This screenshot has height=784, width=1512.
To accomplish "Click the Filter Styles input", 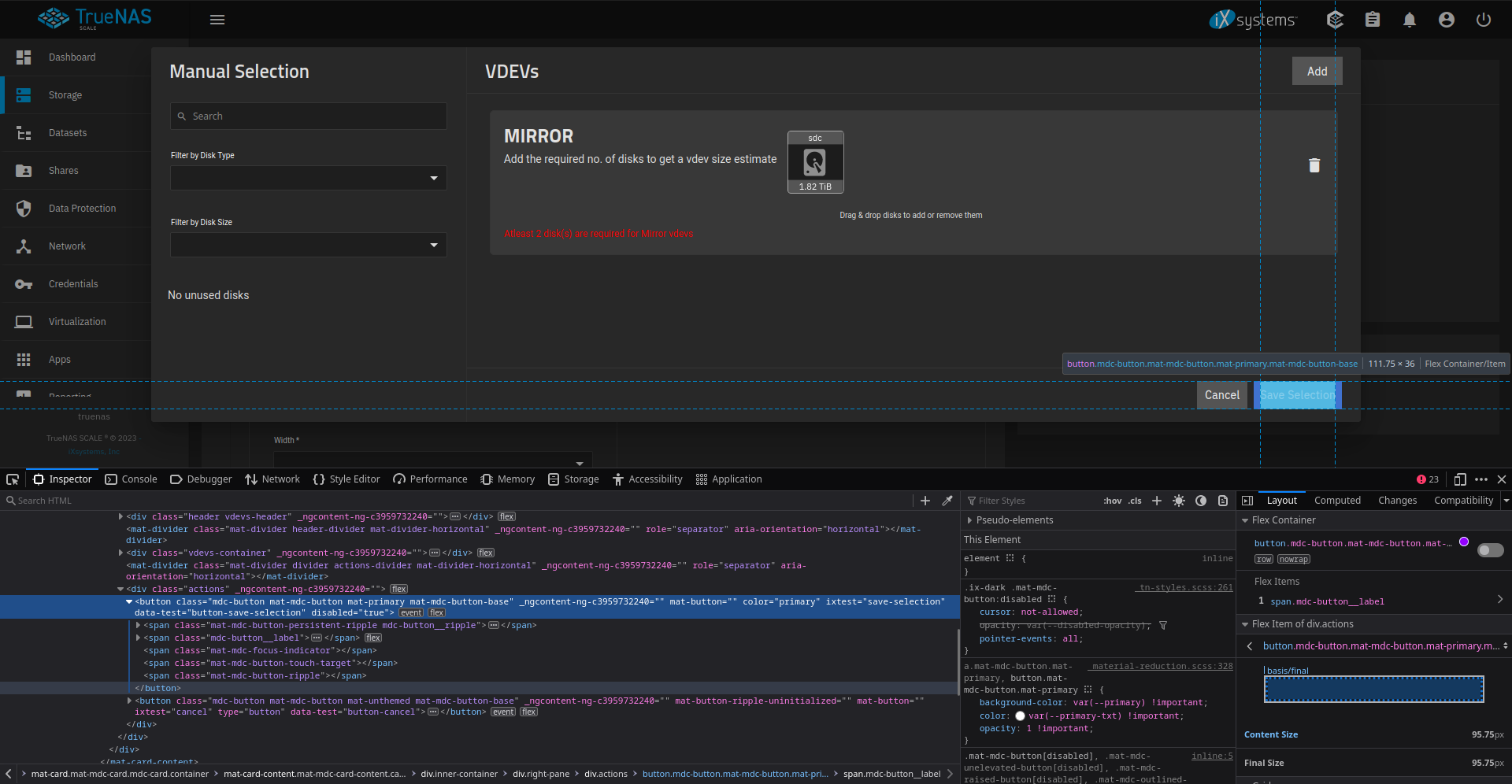I will (1032, 501).
